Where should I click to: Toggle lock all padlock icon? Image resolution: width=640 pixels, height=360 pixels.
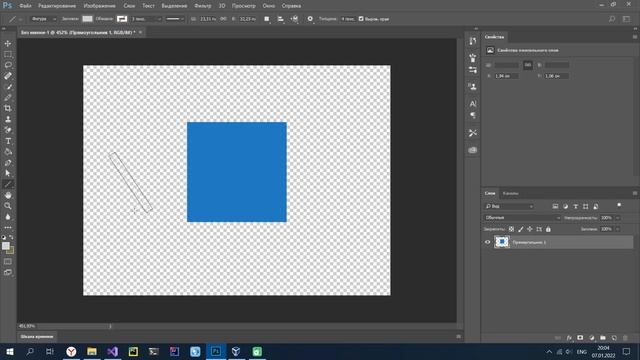tap(548, 229)
